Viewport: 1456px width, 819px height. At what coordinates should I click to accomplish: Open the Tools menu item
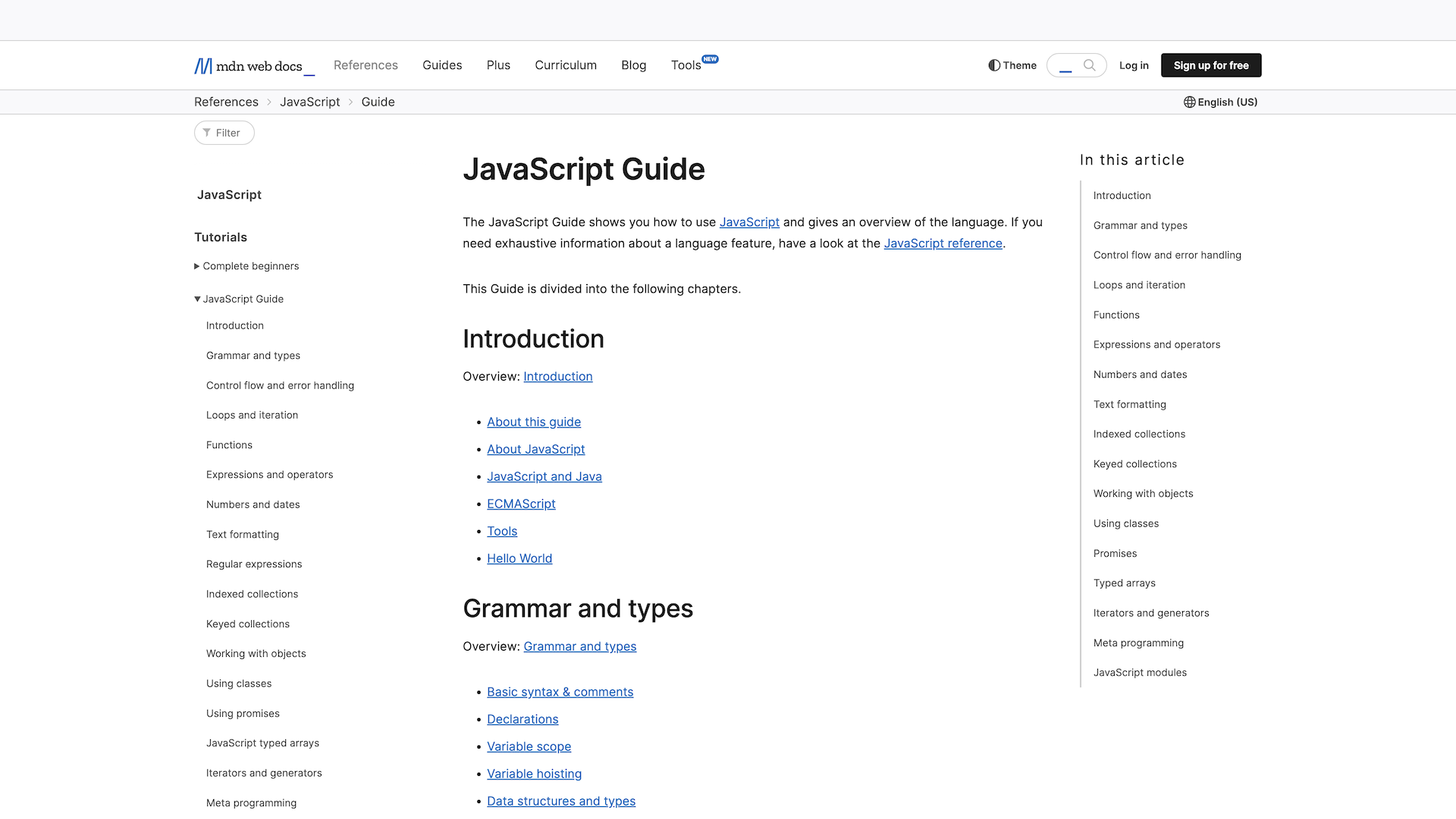pos(686,65)
